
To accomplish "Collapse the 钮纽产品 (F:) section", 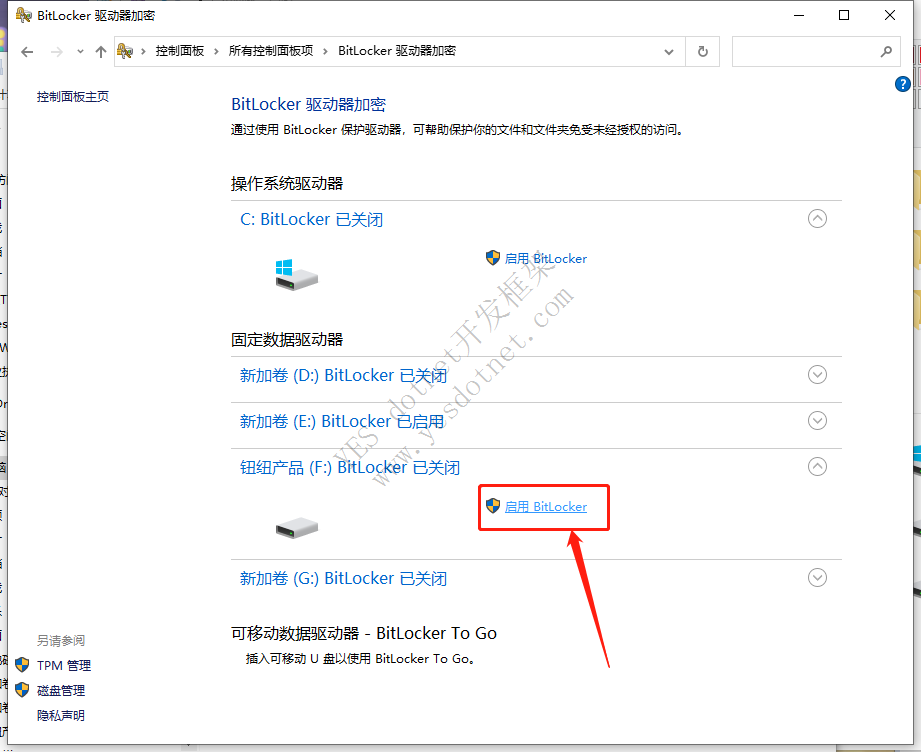I will [817, 466].
